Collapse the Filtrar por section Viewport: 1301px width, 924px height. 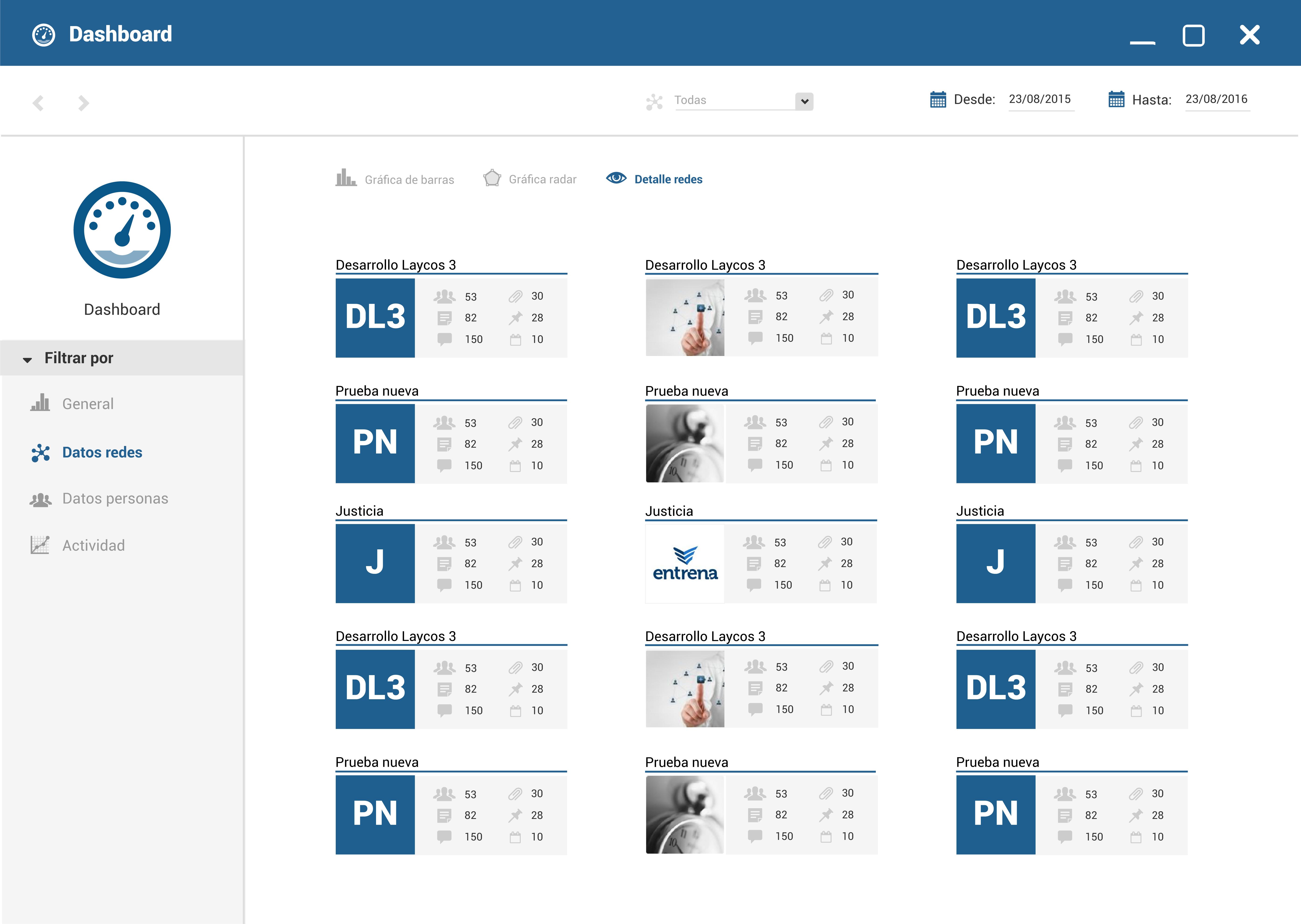122,358
